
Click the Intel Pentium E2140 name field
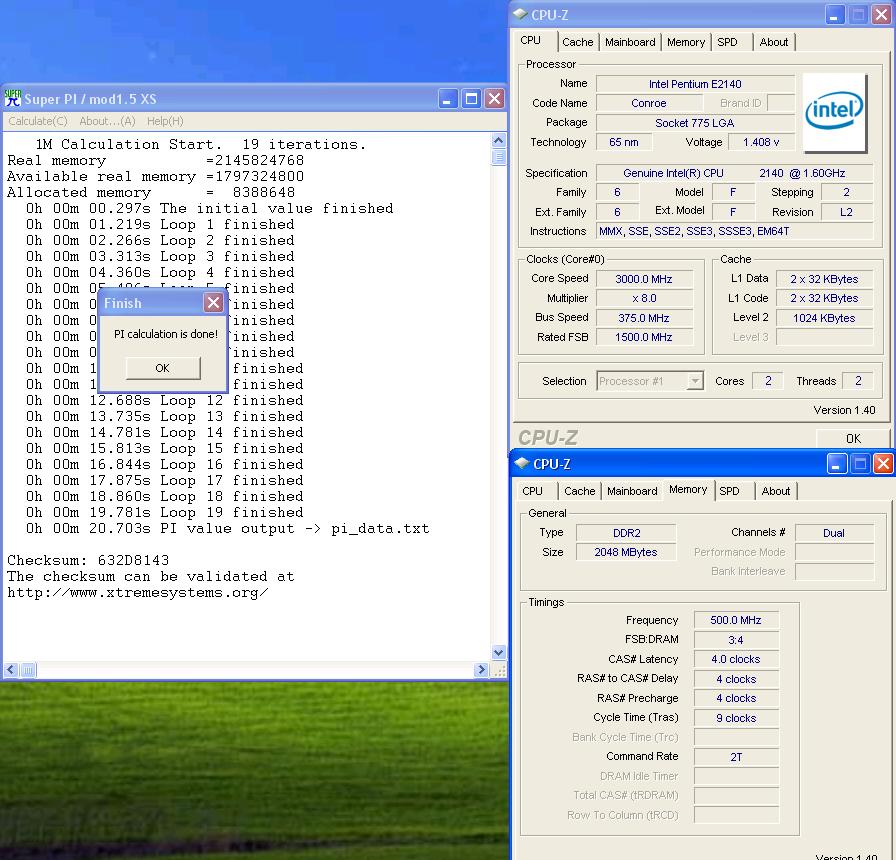695,84
